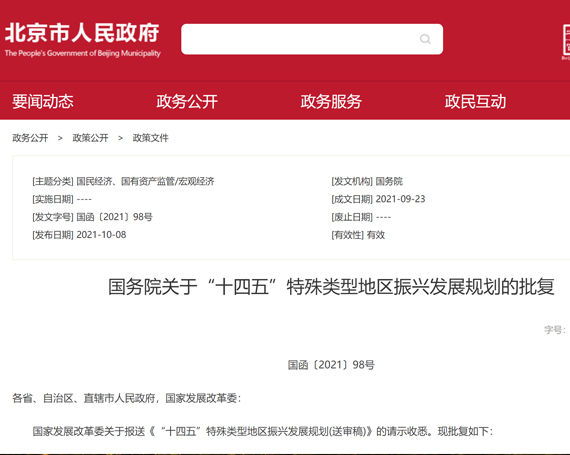Click the search magnifier icon

(425, 39)
